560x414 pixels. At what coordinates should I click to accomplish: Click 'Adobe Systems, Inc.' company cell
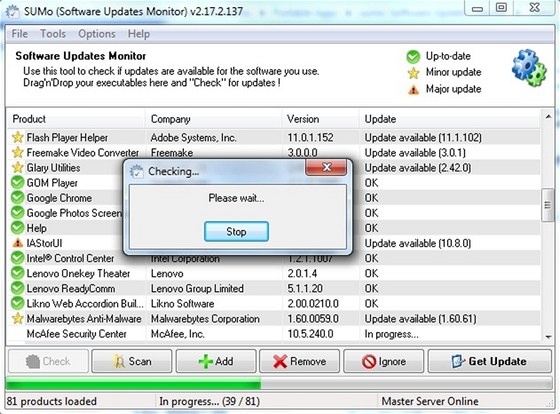(193, 138)
